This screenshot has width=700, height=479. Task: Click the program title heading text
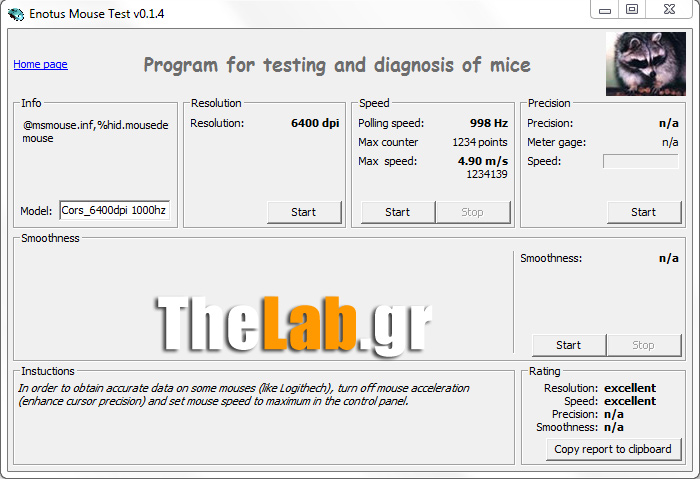[x=337, y=65]
